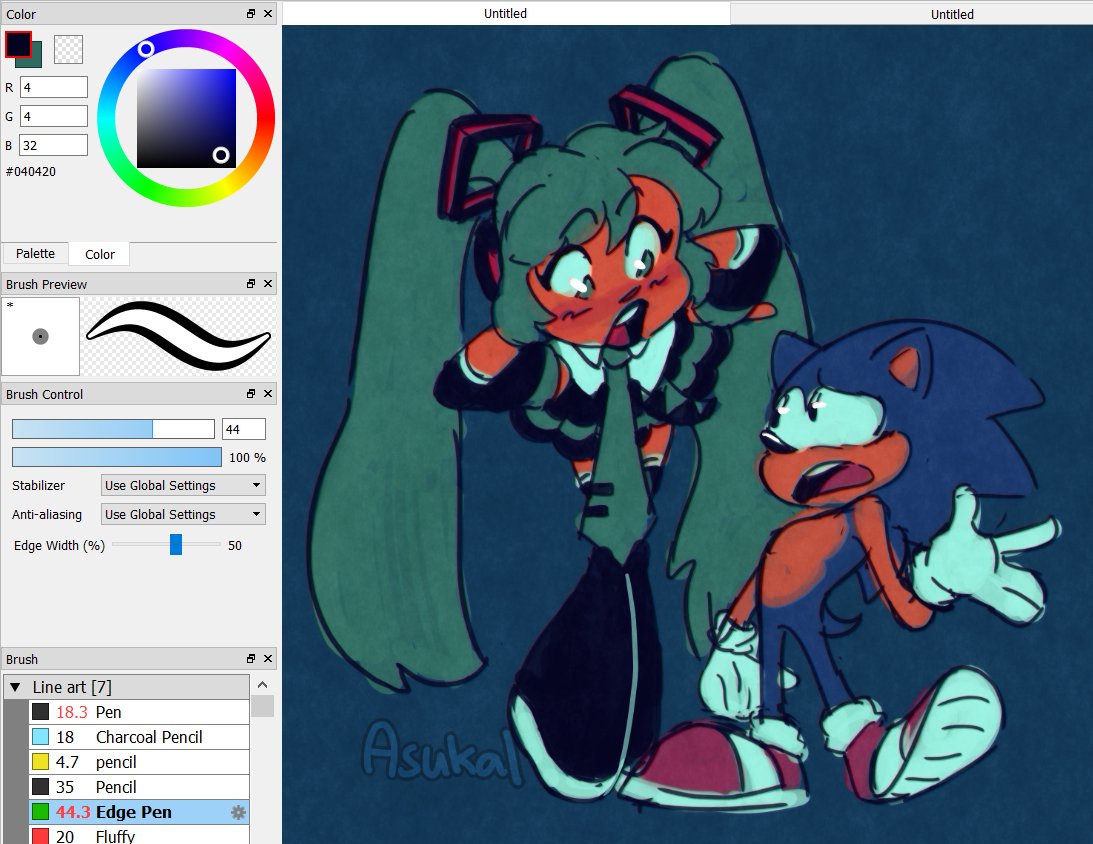Select the 4.7 pencil brush
The image size is (1093, 844).
point(139,762)
